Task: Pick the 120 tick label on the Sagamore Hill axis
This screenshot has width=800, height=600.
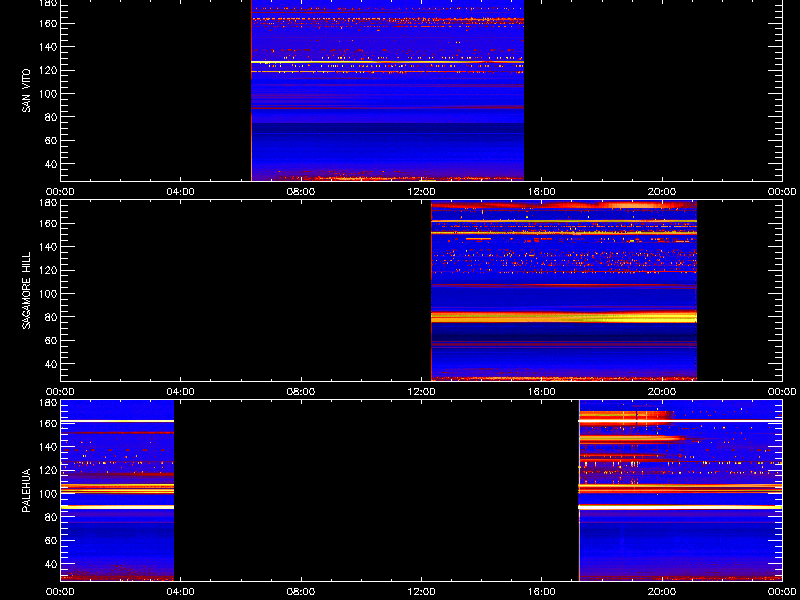Action: click(x=47, y=270)
